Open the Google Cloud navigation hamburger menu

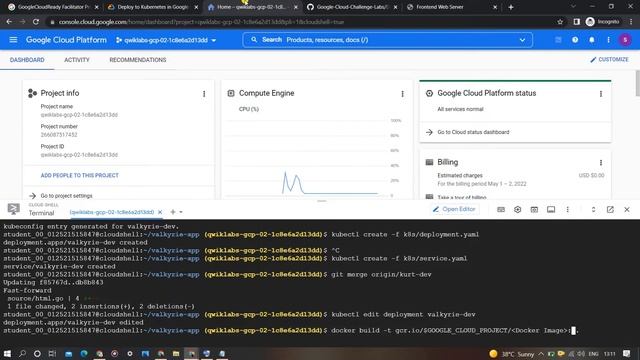click(13, 40)
